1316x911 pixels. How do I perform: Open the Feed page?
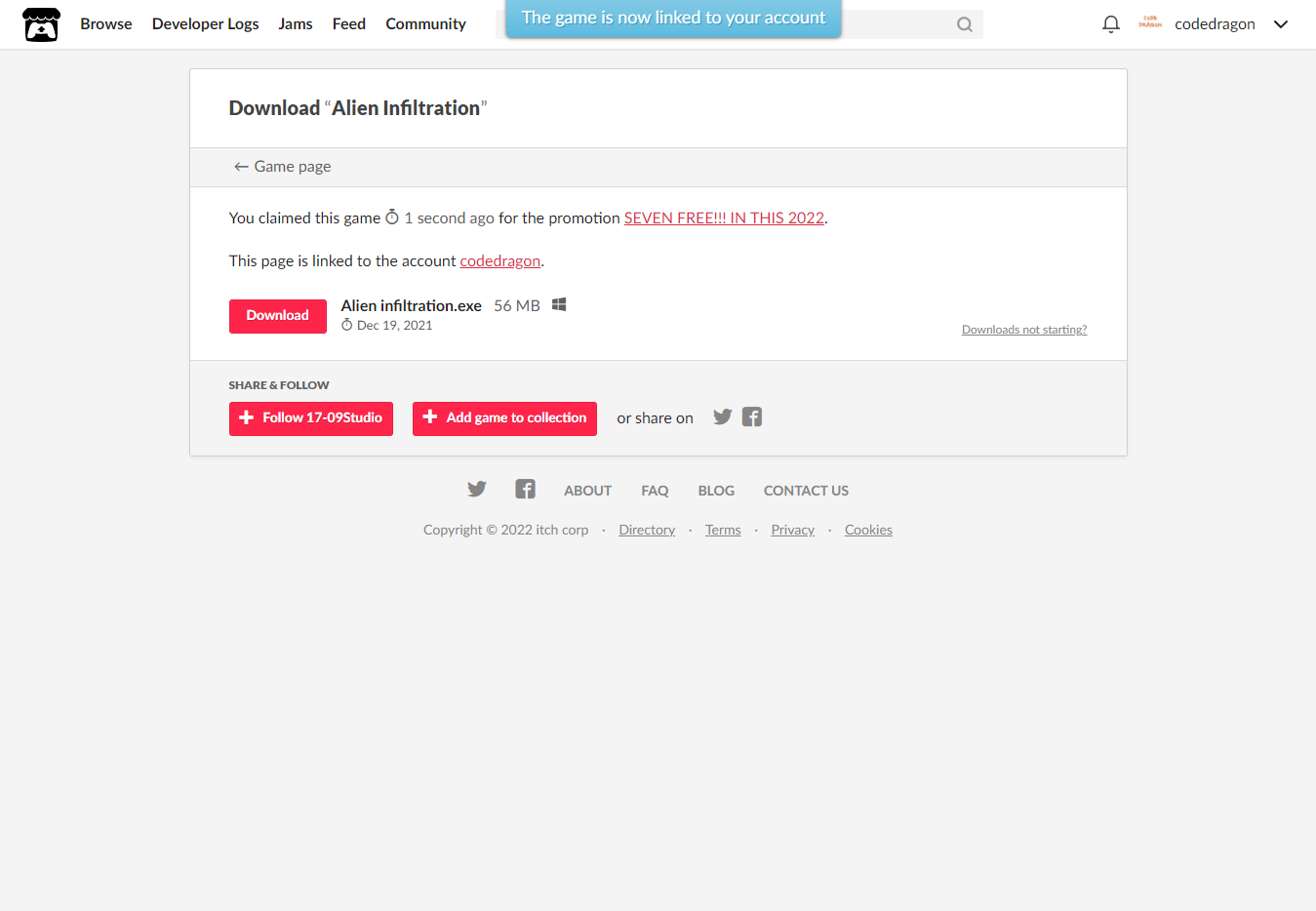click(349, 24)
